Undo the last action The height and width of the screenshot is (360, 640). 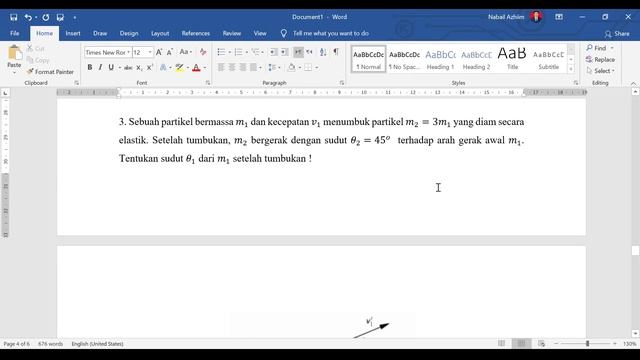coord(28,17)
